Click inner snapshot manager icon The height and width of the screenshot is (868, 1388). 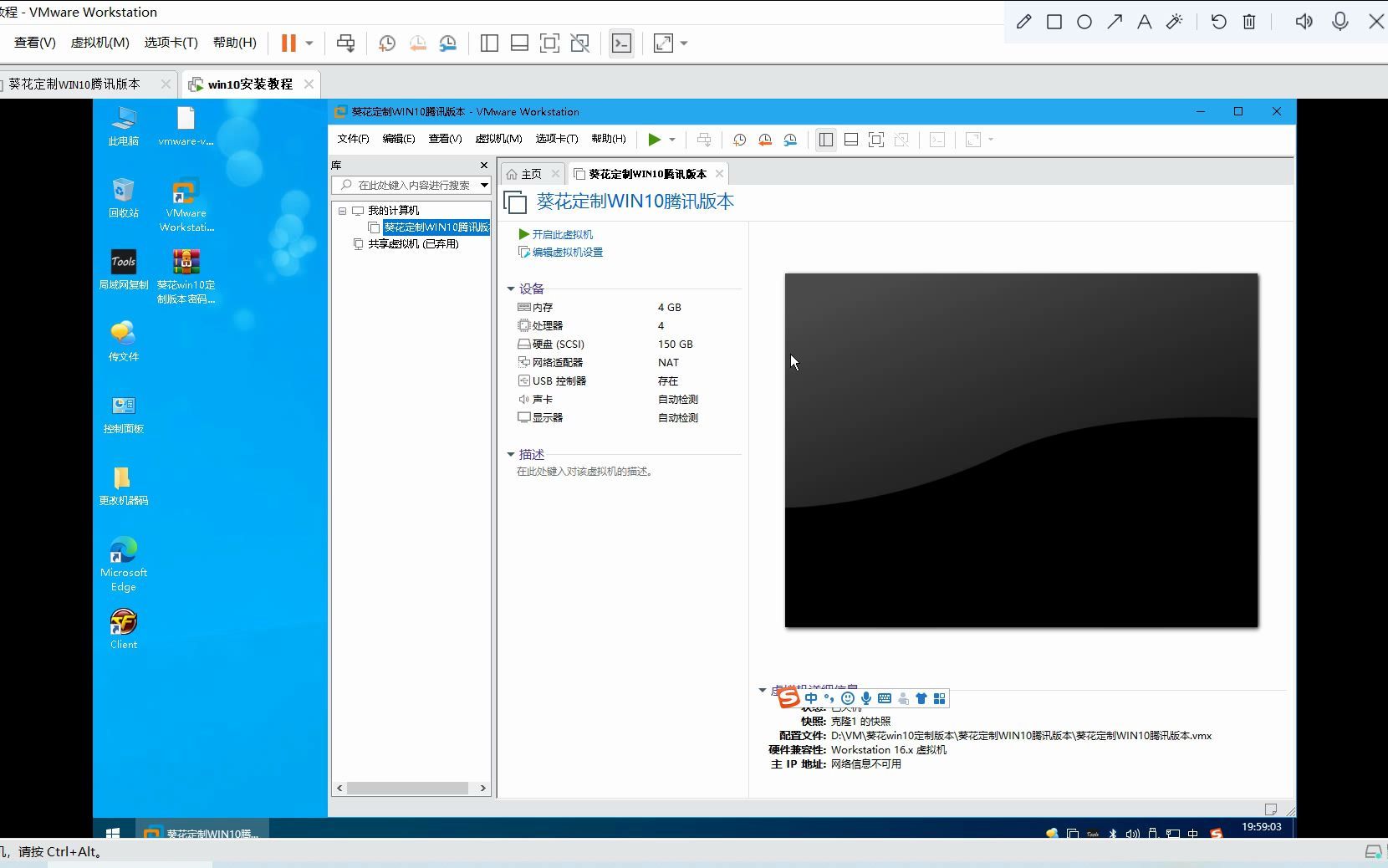(x=790, y=140)
